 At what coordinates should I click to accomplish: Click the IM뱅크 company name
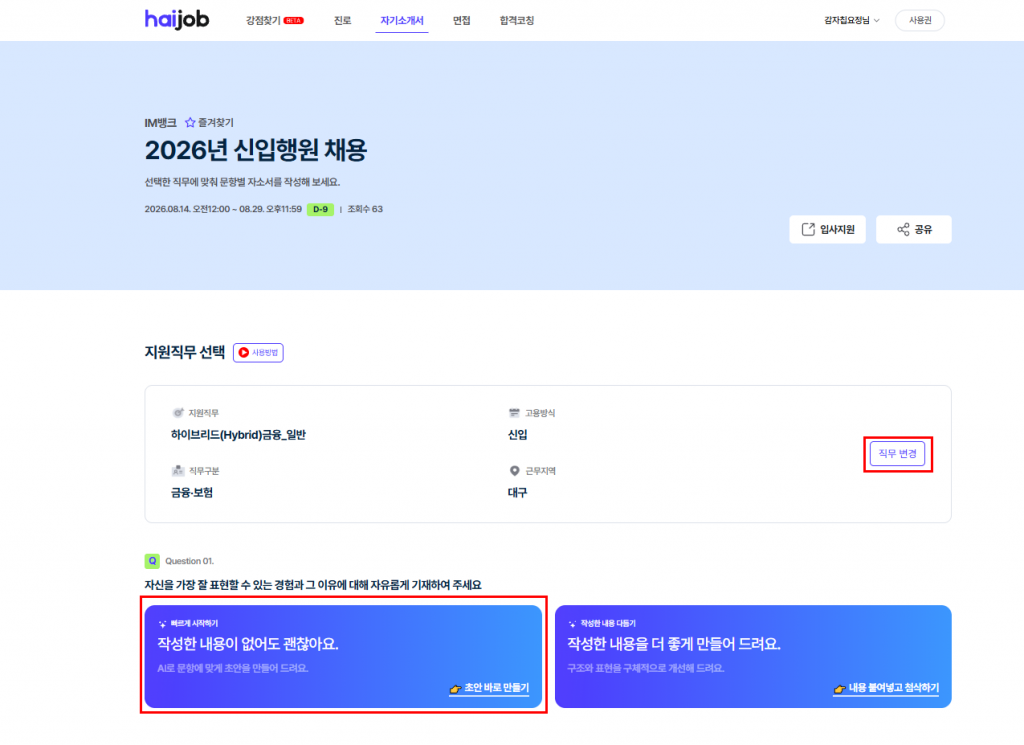click(160, 123)
